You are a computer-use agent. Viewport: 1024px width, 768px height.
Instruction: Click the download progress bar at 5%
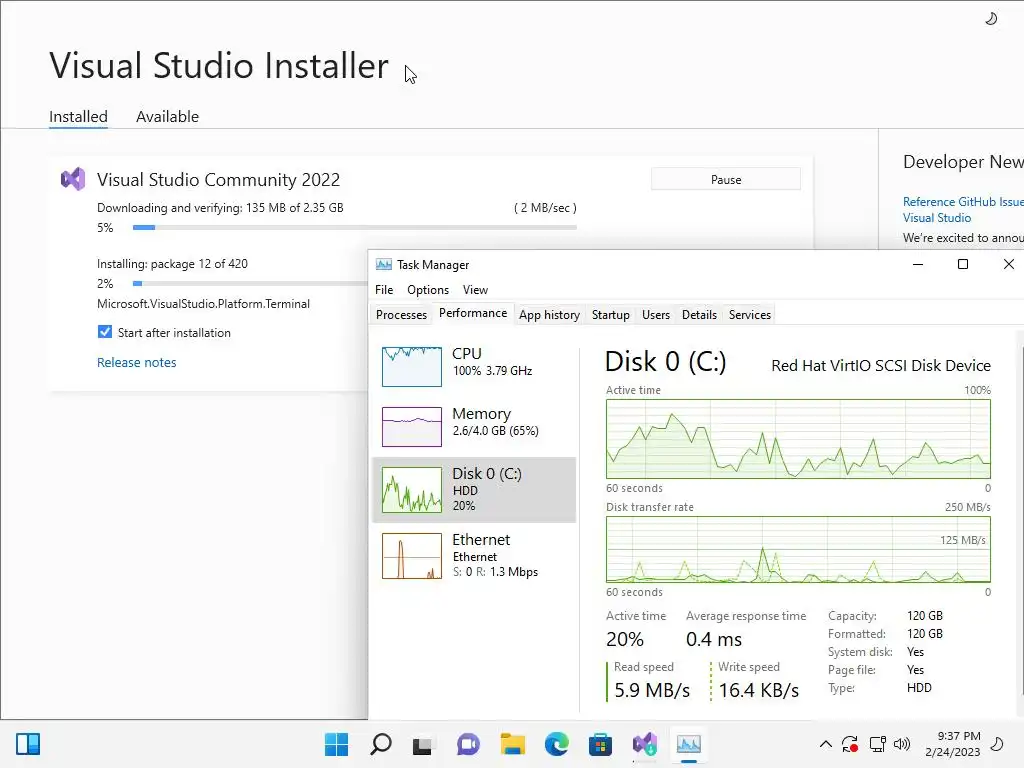(355, 227)
